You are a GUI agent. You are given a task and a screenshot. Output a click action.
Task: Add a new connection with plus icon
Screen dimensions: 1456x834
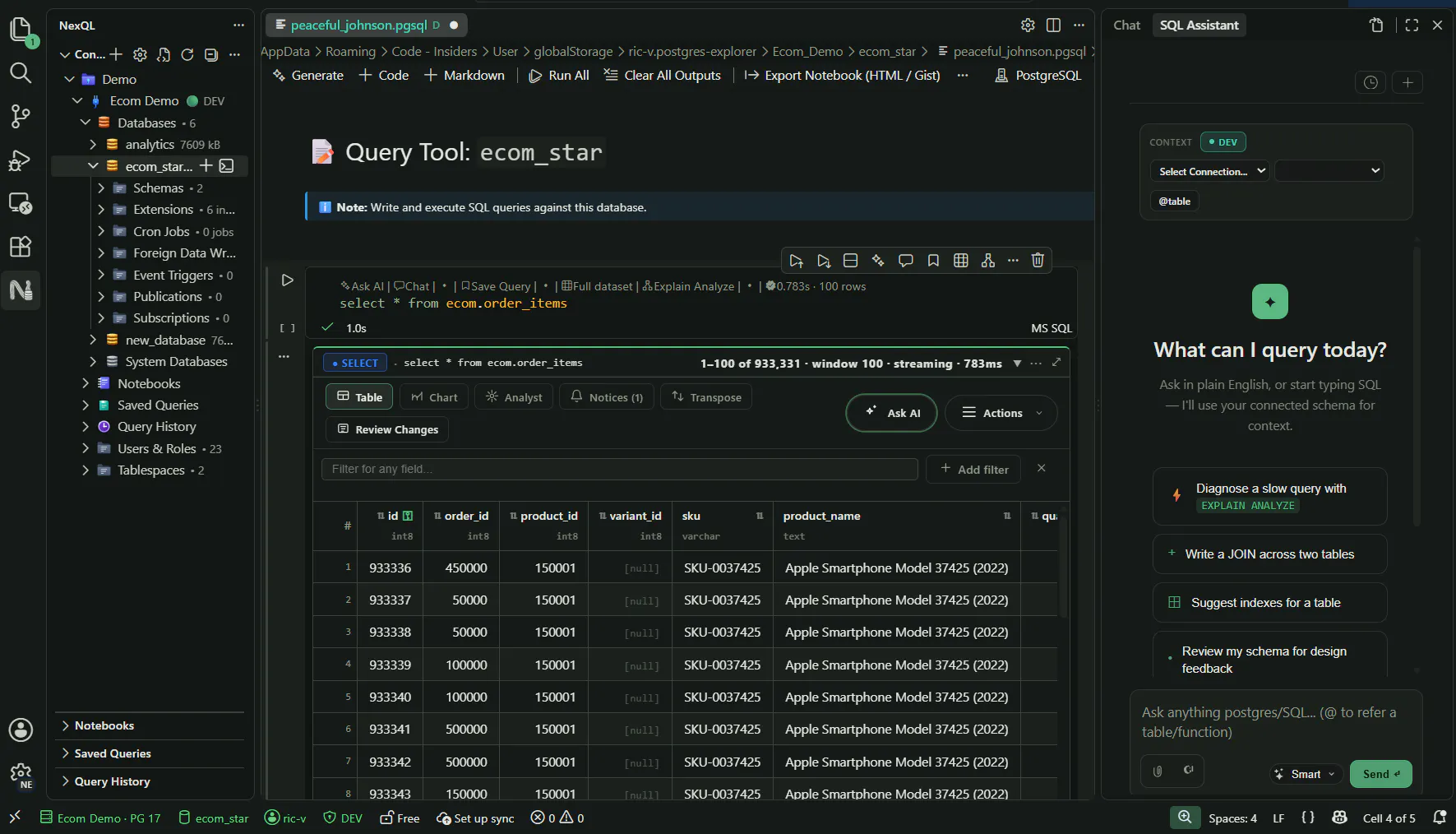click(116, 54)
